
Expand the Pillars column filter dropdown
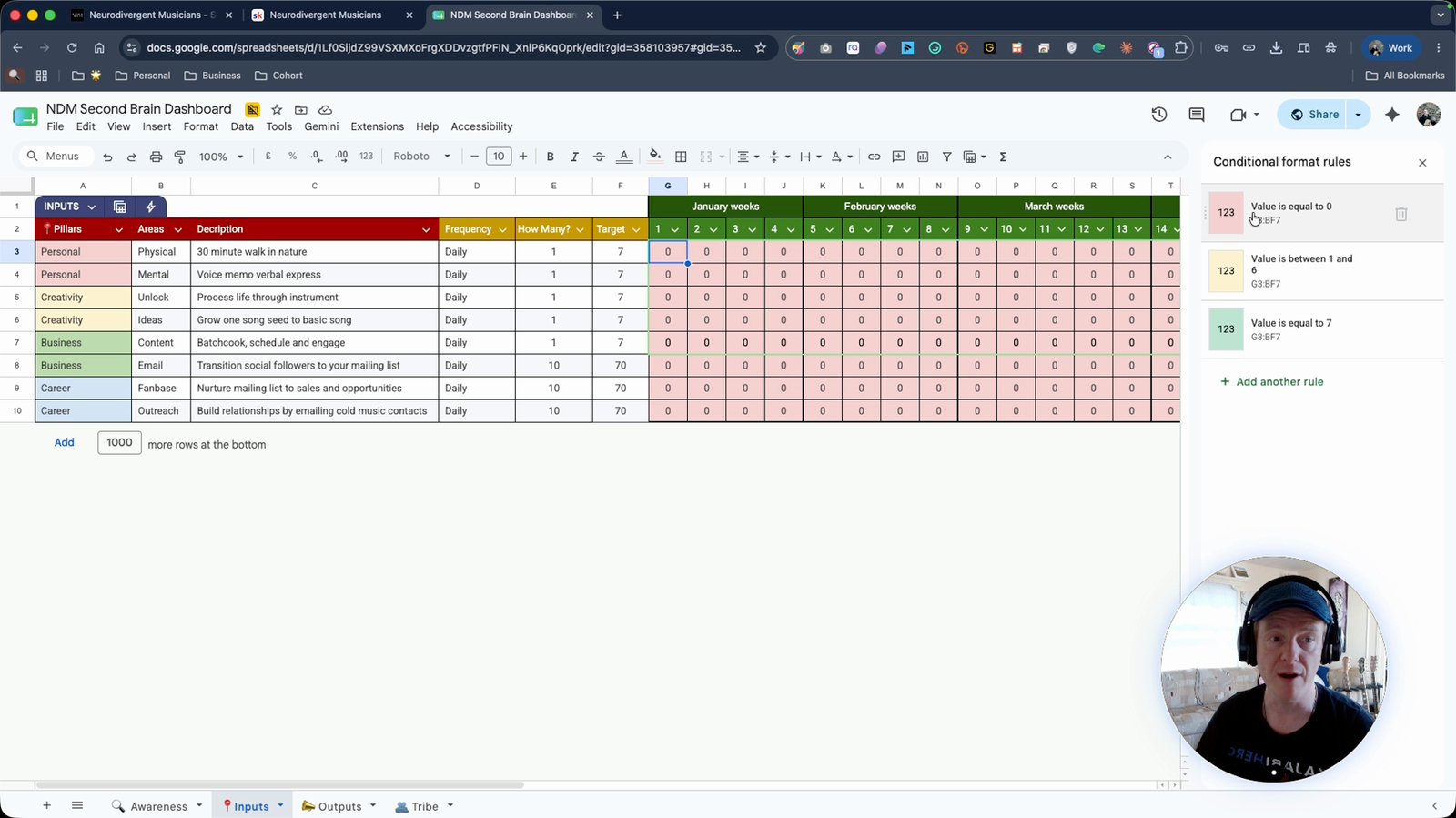point(118,230)
